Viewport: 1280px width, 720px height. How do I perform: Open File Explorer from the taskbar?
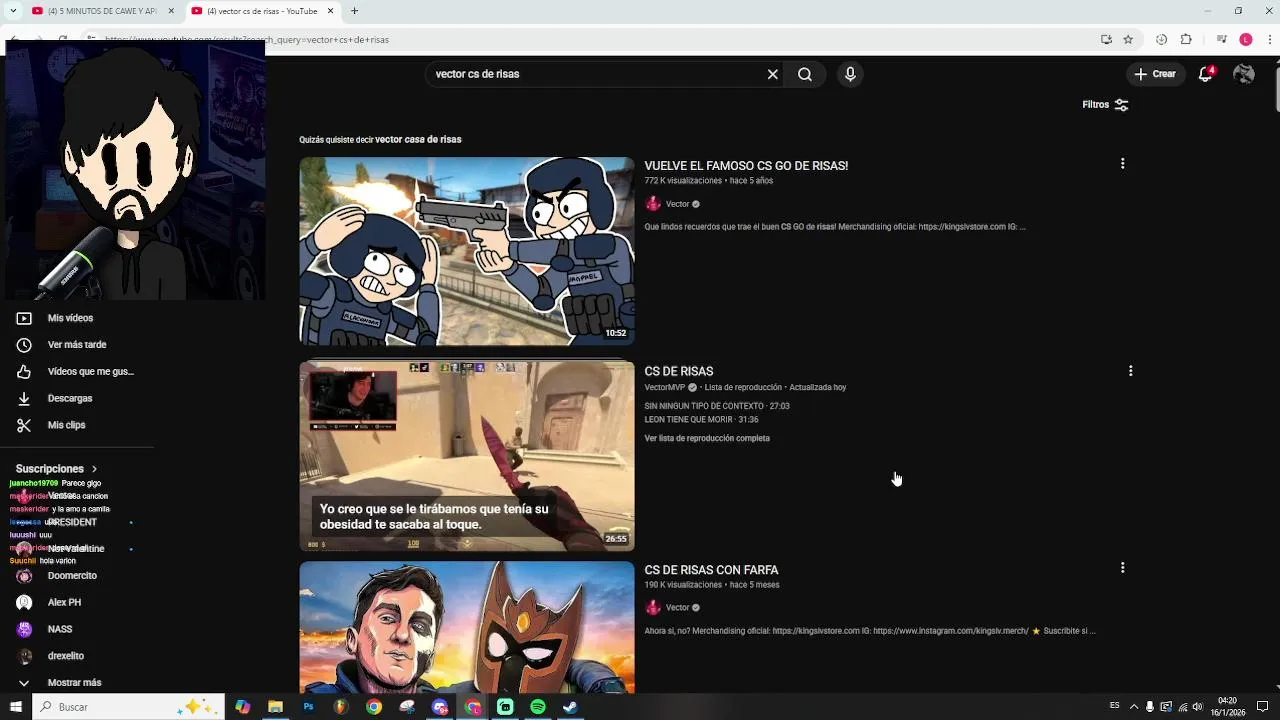pos(275,707)
